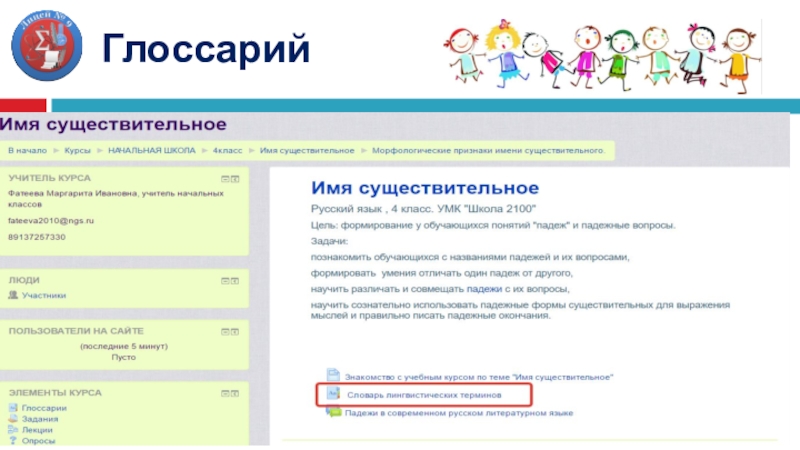Click the Русский язык, 4 класс subtitle line

[423, 209]
